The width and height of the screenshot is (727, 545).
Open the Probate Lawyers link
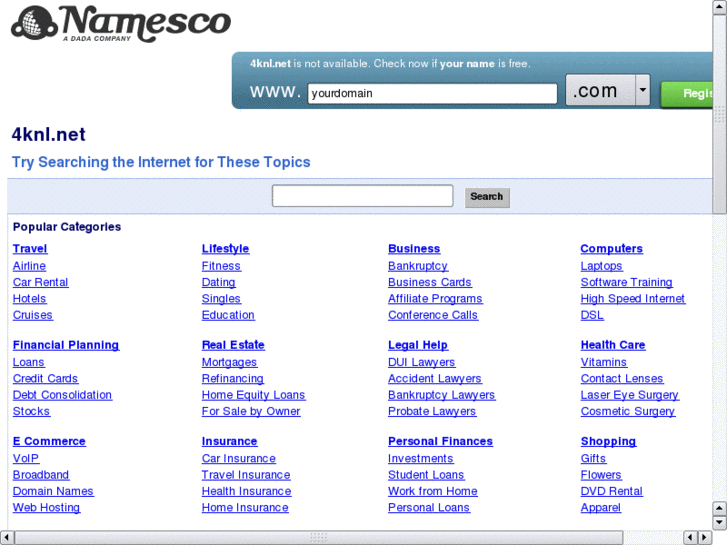(x=432, y=411)
